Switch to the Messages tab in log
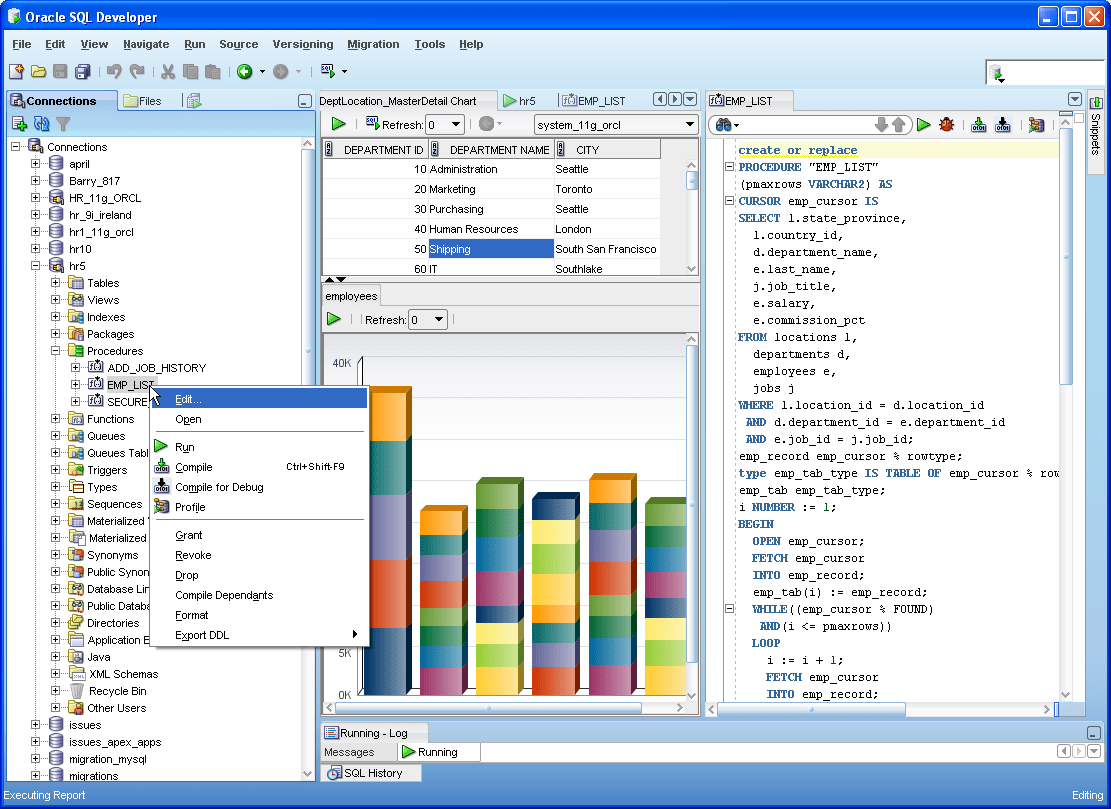 [349, 752]
